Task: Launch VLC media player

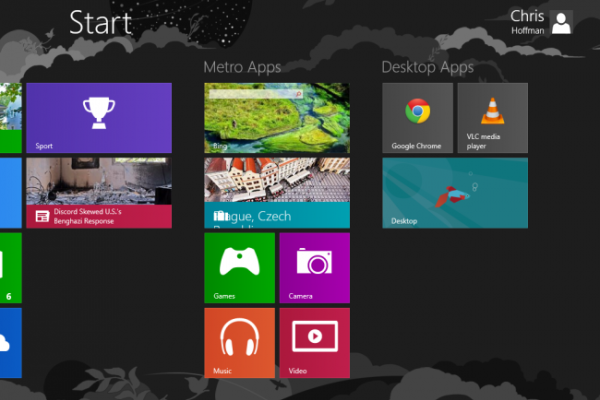Action: pos(493,118)
